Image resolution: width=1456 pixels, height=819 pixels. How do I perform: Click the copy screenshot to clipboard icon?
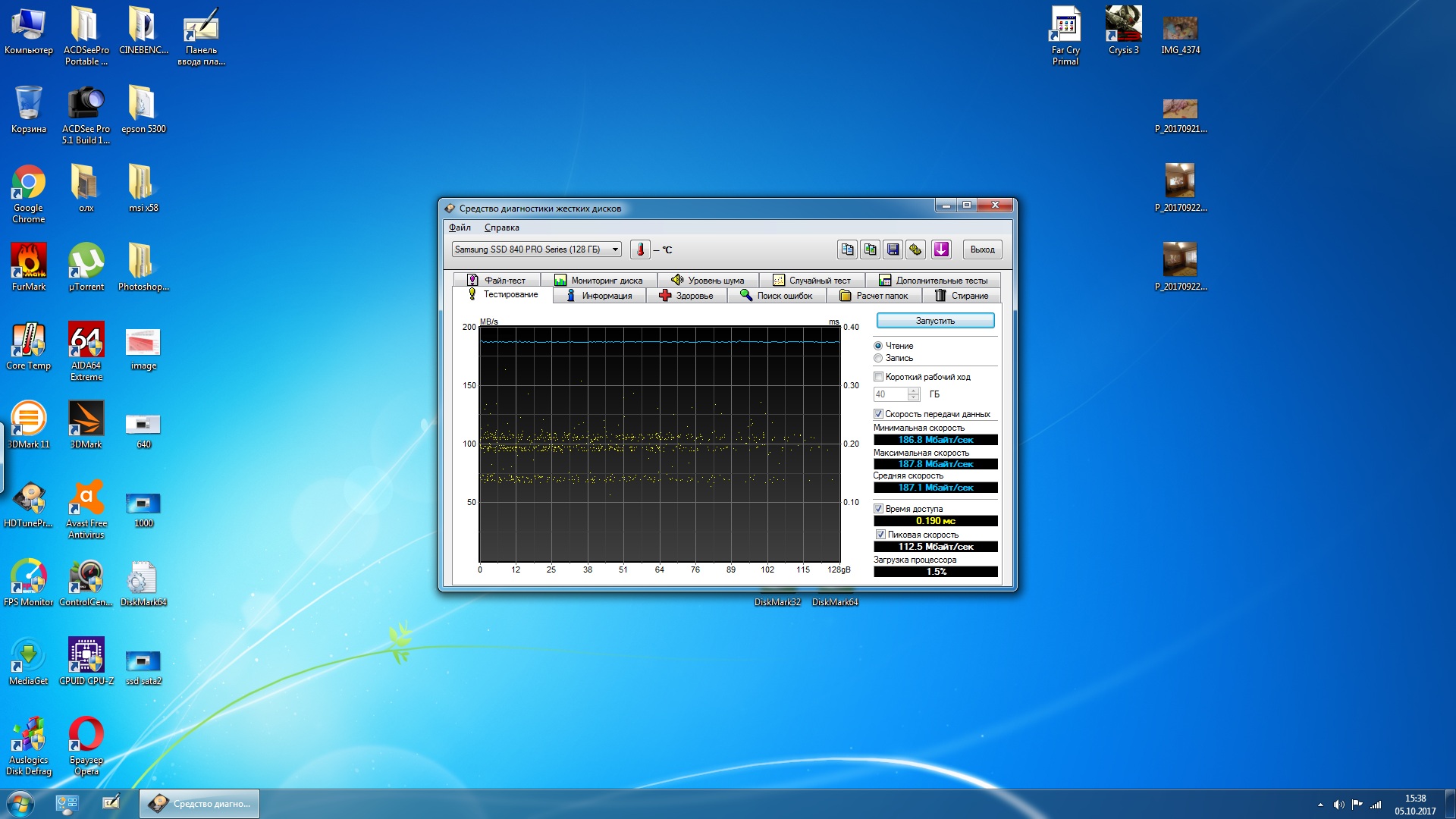[x=870, y=249]
